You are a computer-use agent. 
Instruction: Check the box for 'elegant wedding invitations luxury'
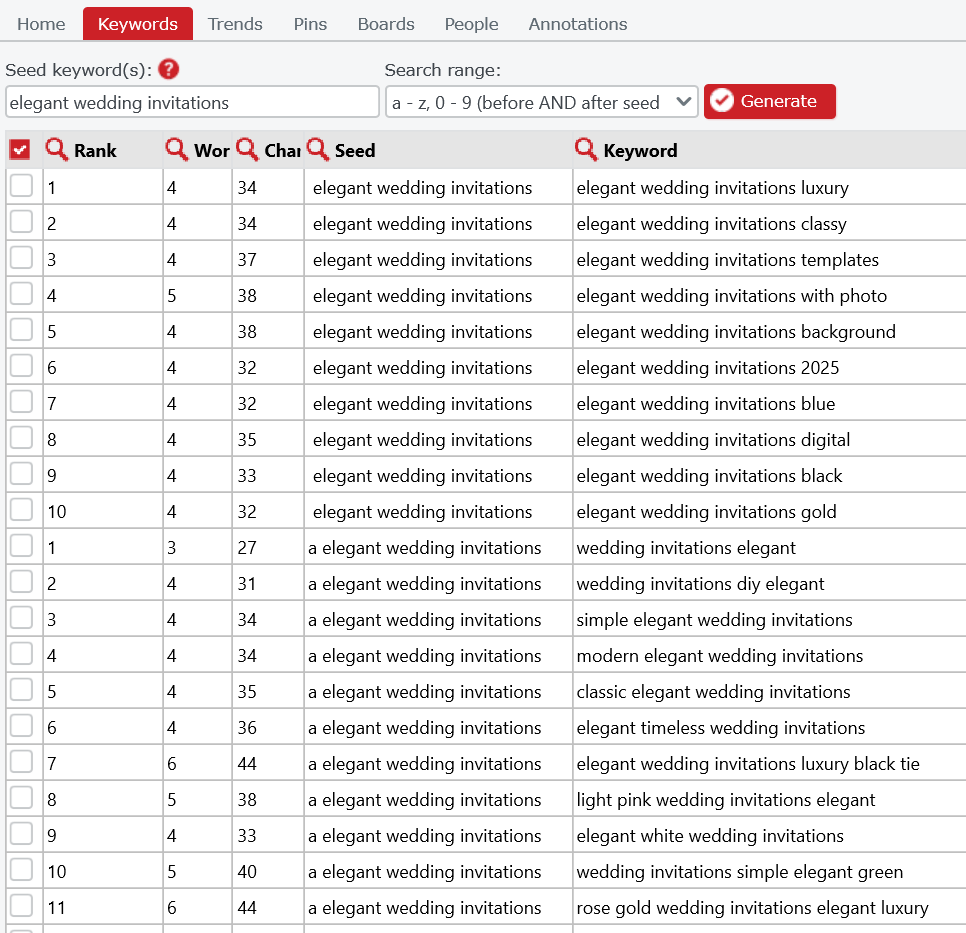(x=21, y=186)
